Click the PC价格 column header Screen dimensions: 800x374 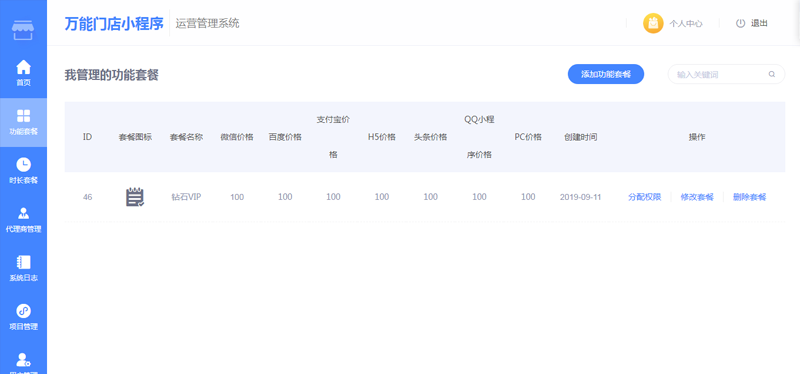point(528,137)
